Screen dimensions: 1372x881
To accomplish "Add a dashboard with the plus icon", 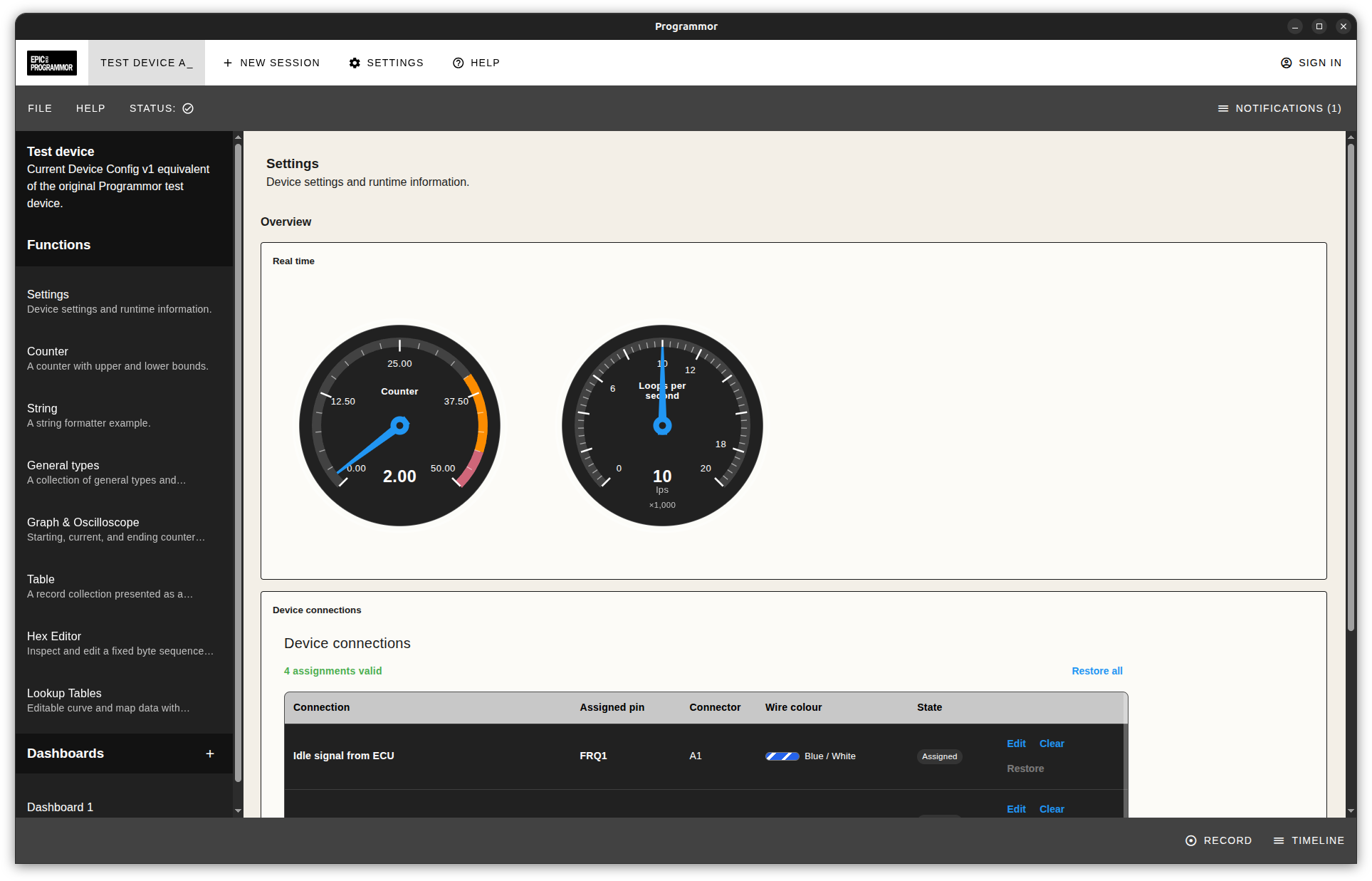I will (x=210, y=754).
